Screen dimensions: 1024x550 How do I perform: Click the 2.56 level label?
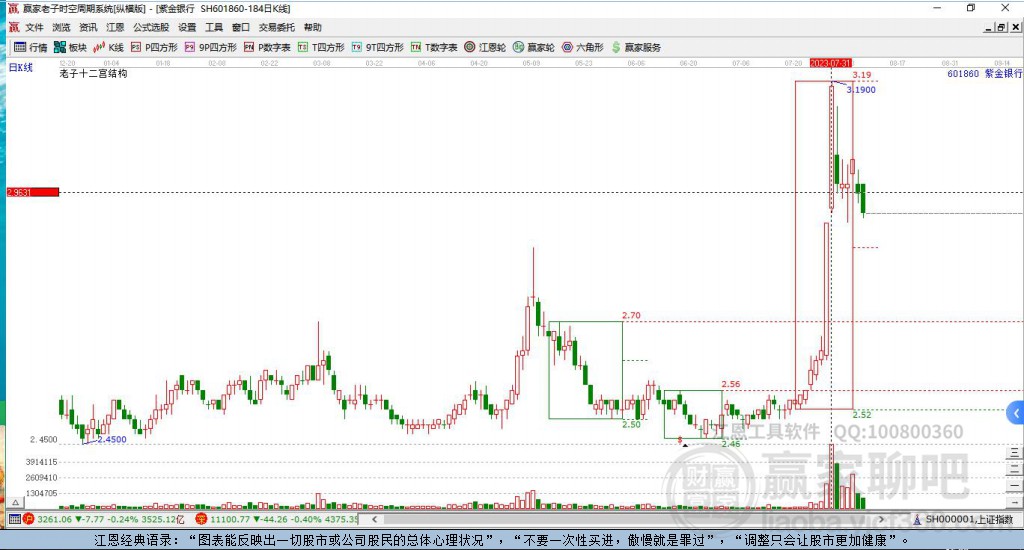tap(731, 384)
